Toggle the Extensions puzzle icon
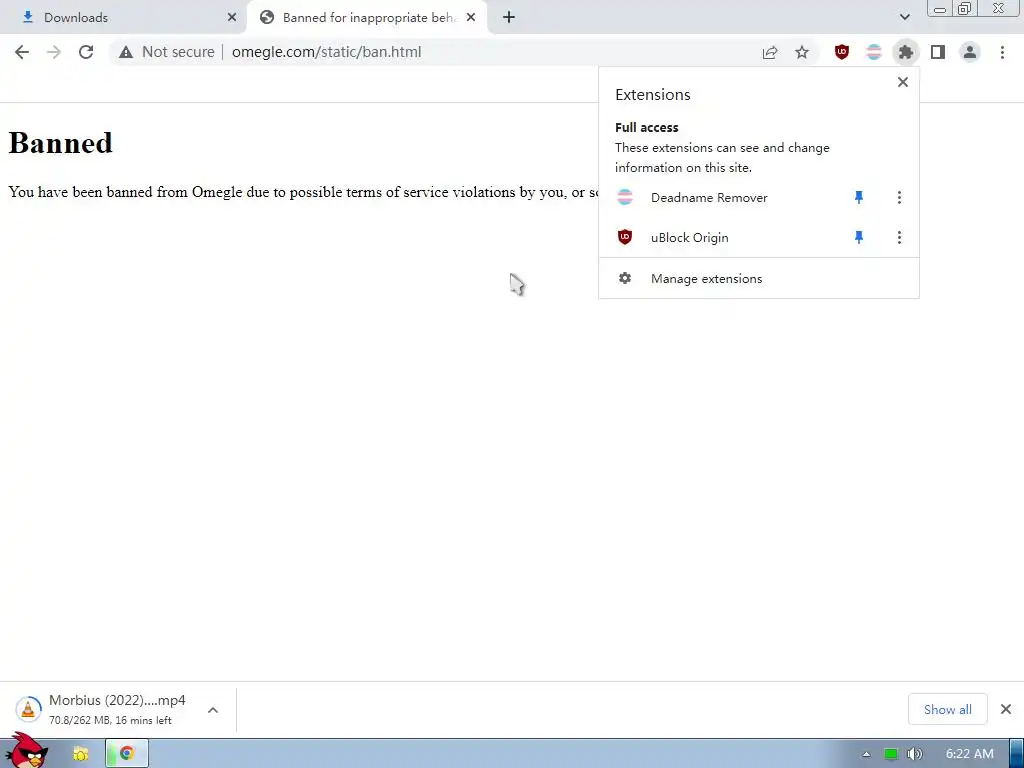The width and height of the screenshot is (1024, 768). 906,52
